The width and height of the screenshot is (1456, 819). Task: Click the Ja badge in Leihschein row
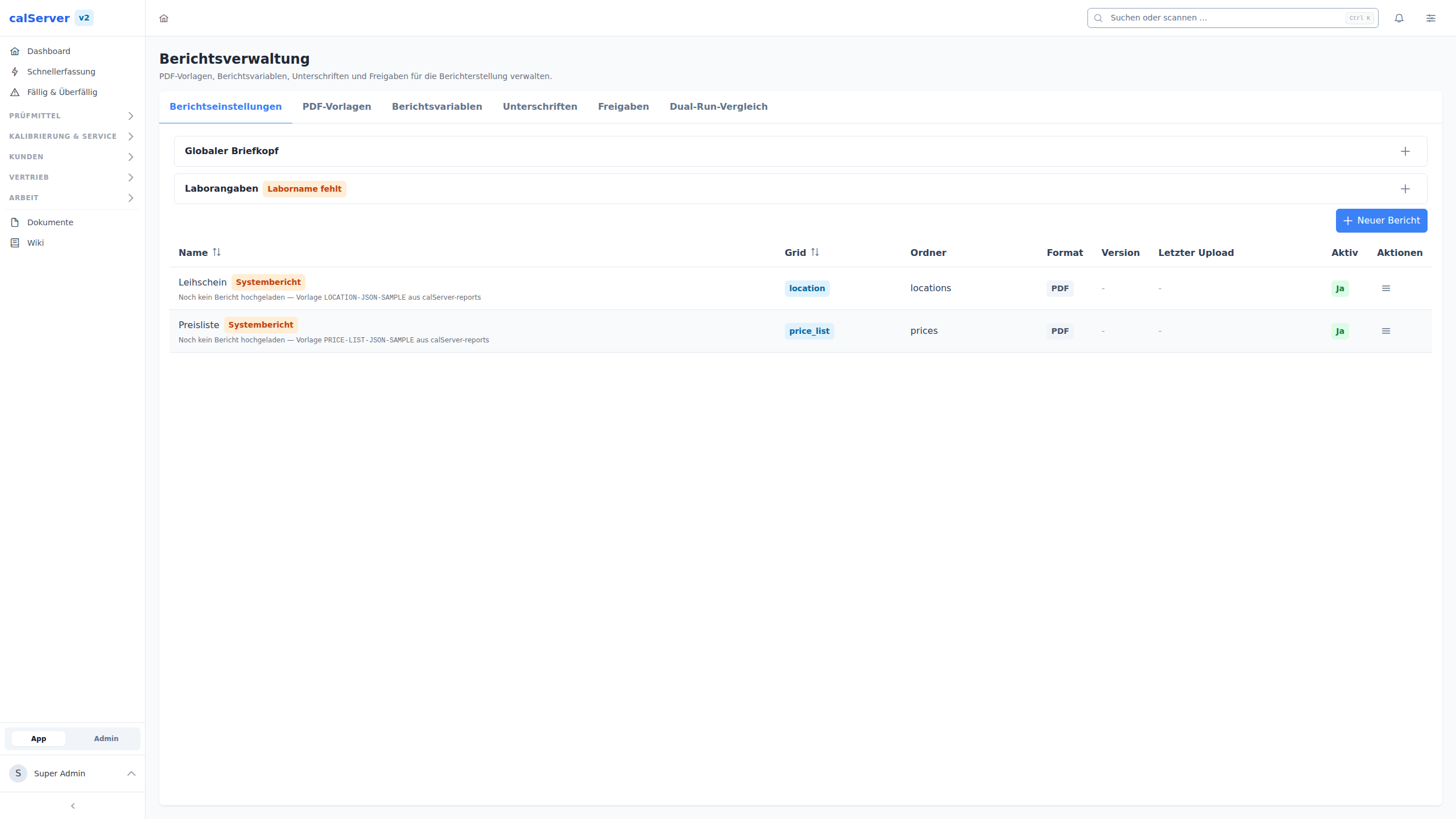(x=1340, y=288)
